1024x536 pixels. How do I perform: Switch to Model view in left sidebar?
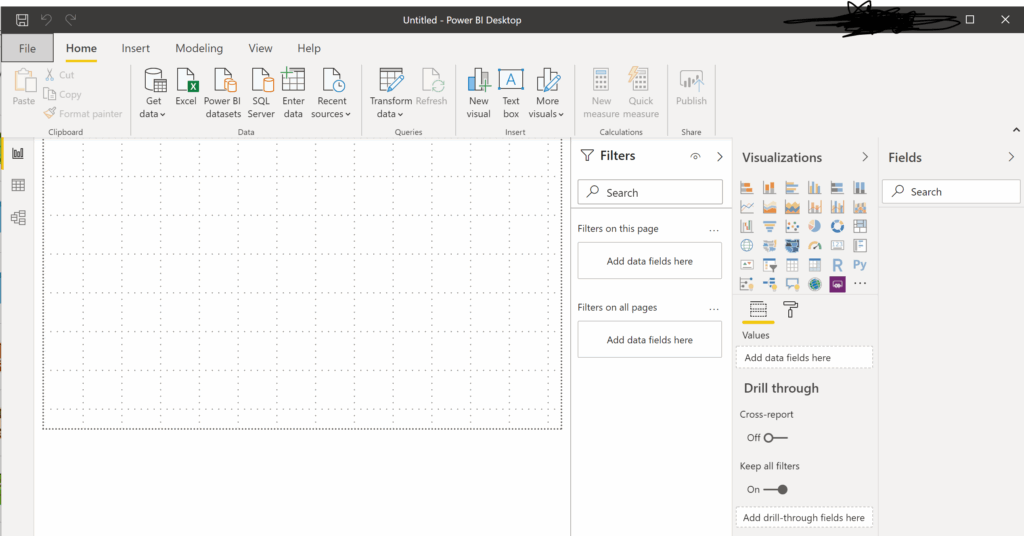point(18,217)
